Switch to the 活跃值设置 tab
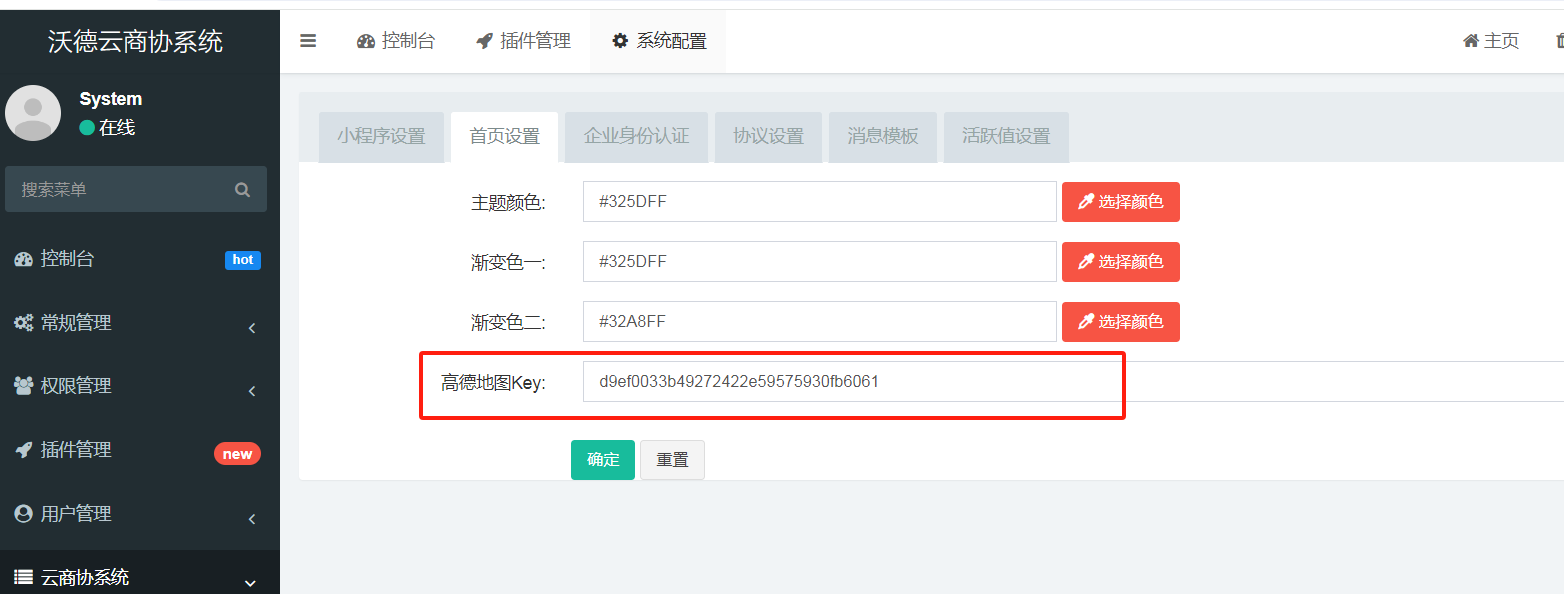The image size is (1564, 594). point(1006,137)
